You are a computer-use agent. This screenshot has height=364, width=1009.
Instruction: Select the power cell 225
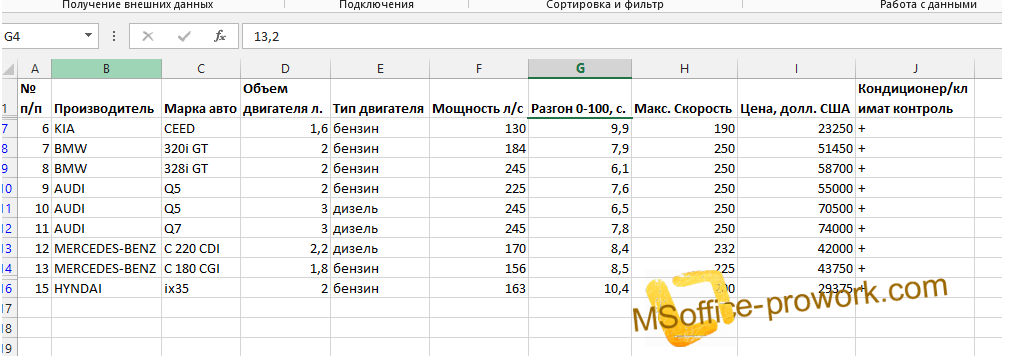[x=478, y=188]
